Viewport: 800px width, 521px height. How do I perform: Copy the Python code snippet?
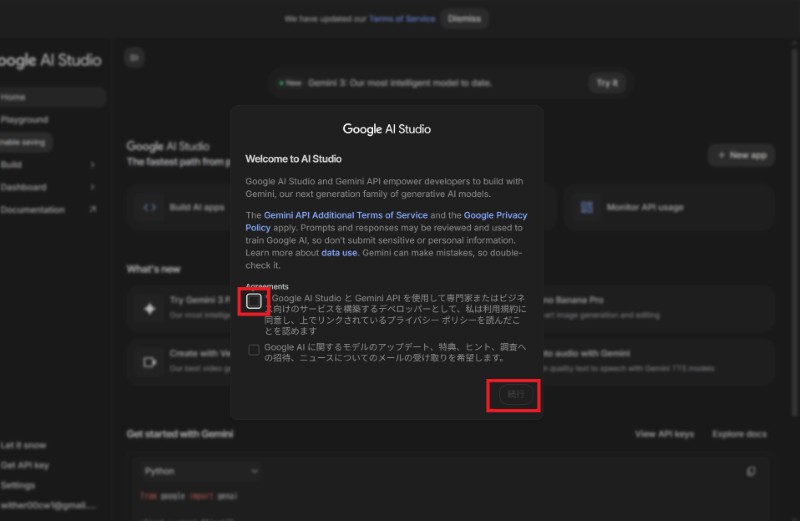click(x=751, y=471)
